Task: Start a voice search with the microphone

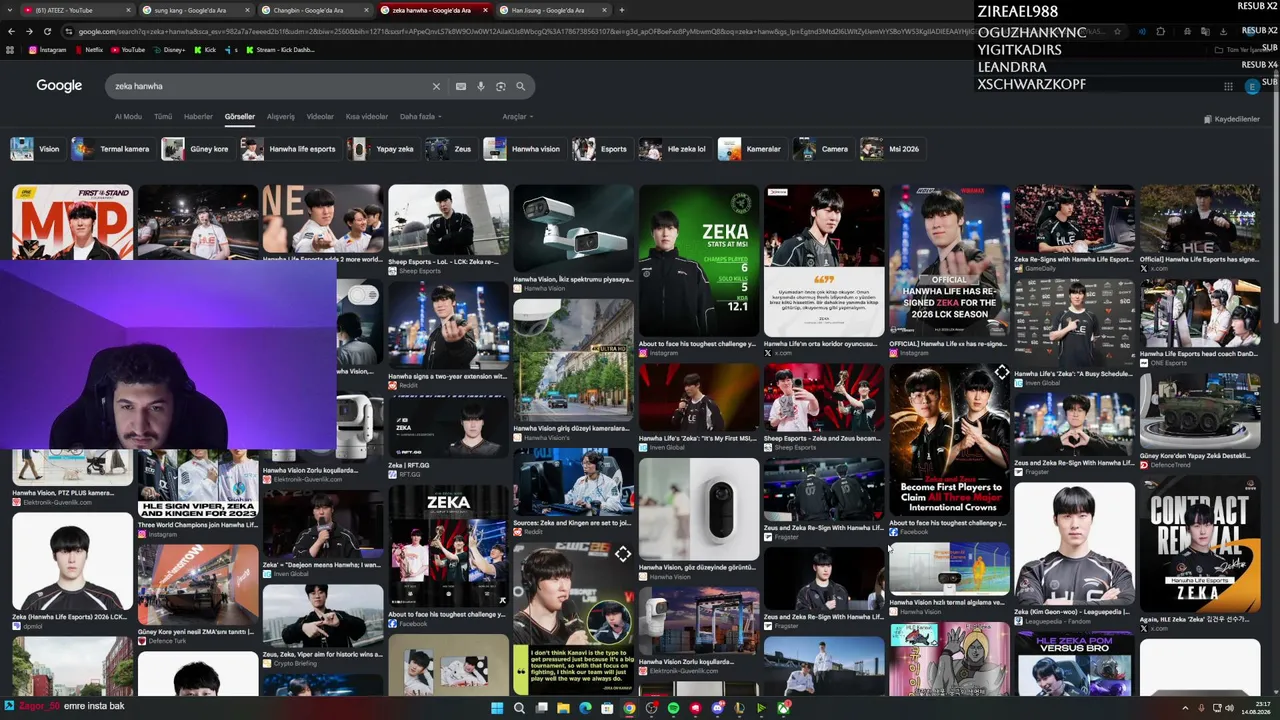Action: tap(481, 87)
